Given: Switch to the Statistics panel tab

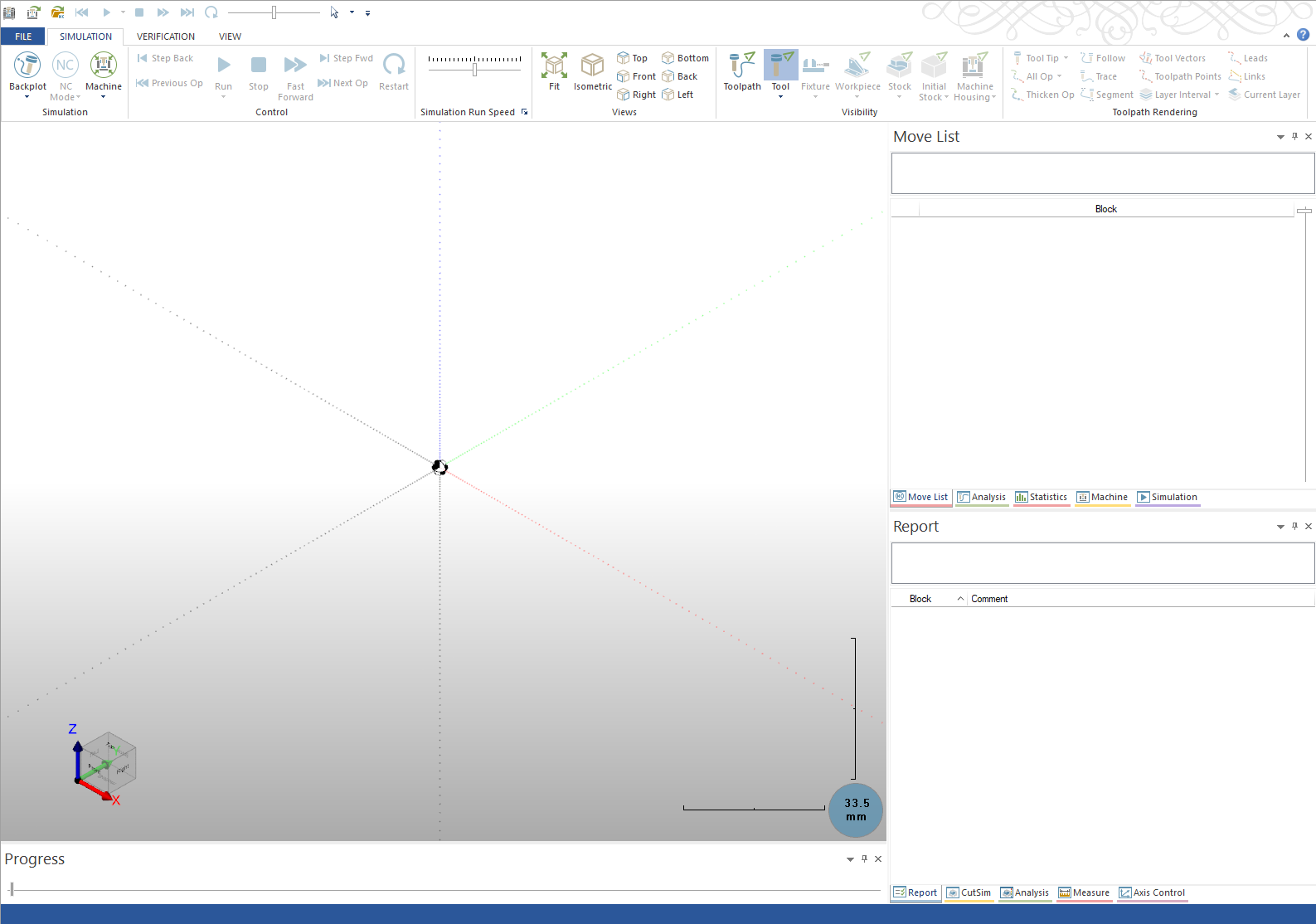Looking at the screenshot, I should pyautogui.click(x=1041, y=498).
